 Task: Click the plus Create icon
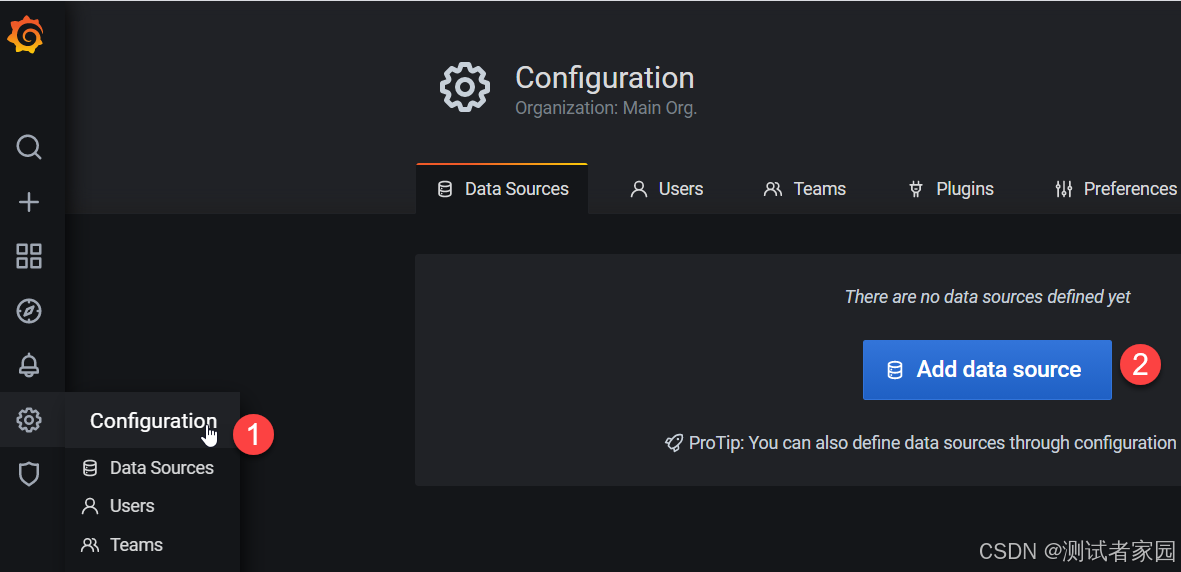29,202
